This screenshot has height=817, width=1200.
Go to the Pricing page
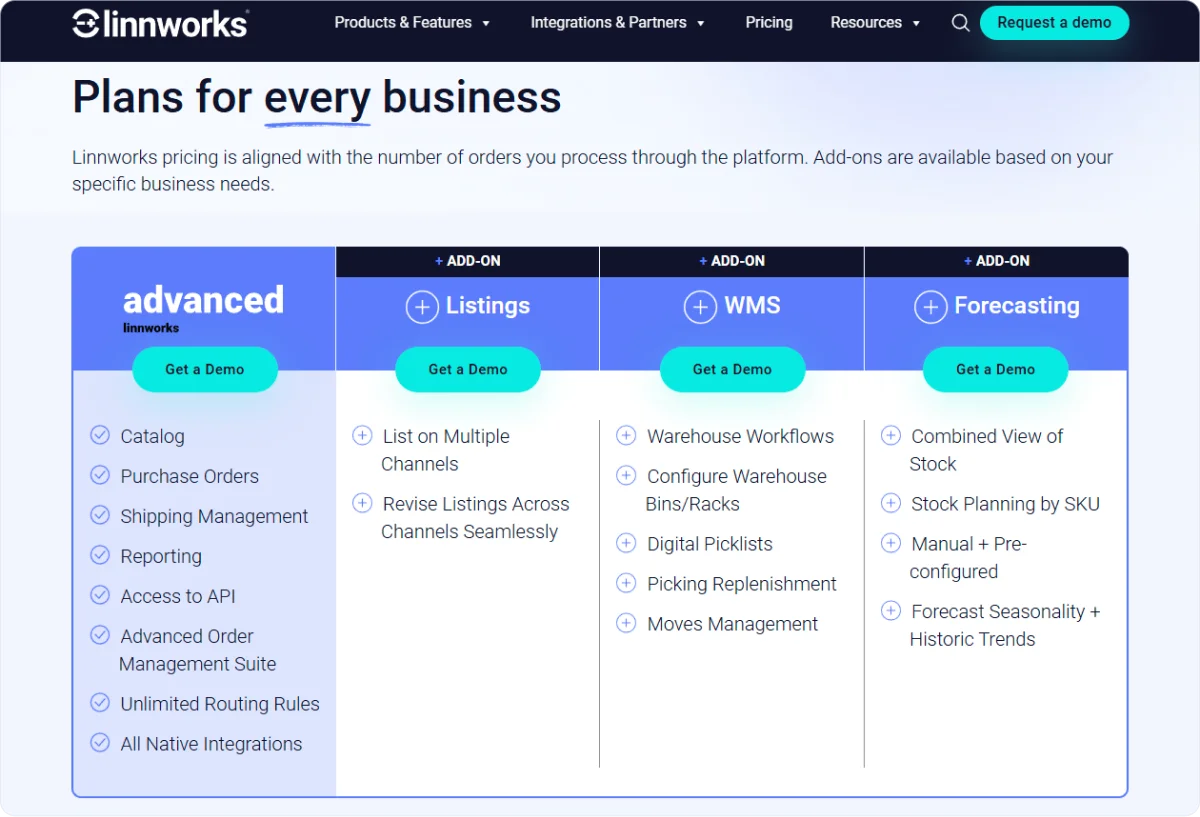[769, 22]
